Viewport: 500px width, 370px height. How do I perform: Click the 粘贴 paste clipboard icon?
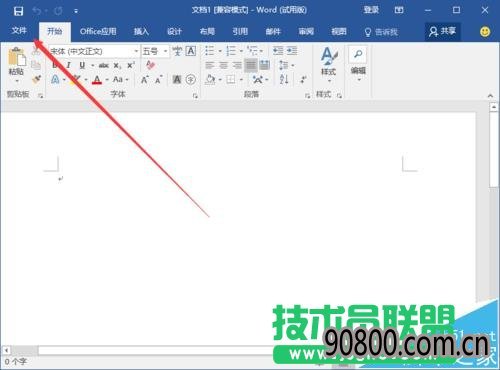17,57
